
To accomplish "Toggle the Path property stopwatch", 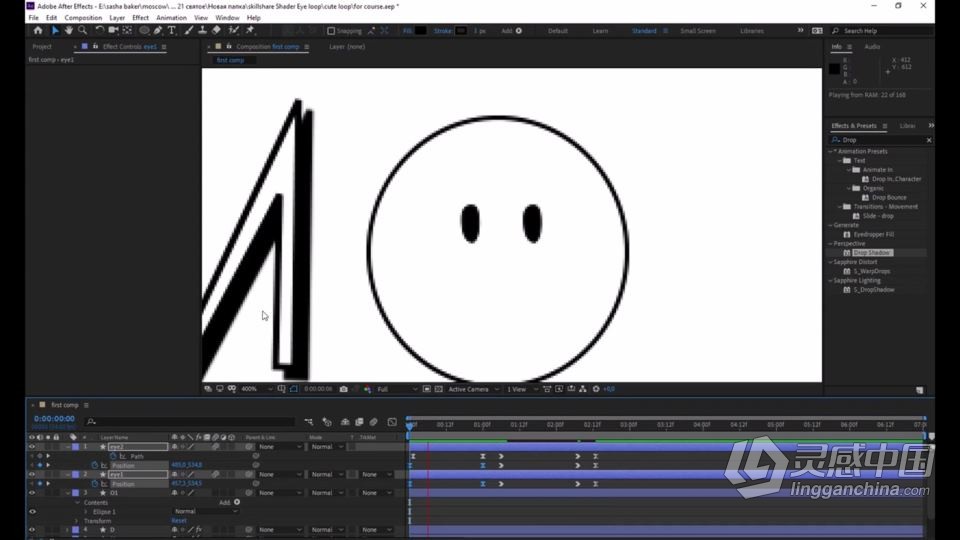I will [x=113, y=456].
